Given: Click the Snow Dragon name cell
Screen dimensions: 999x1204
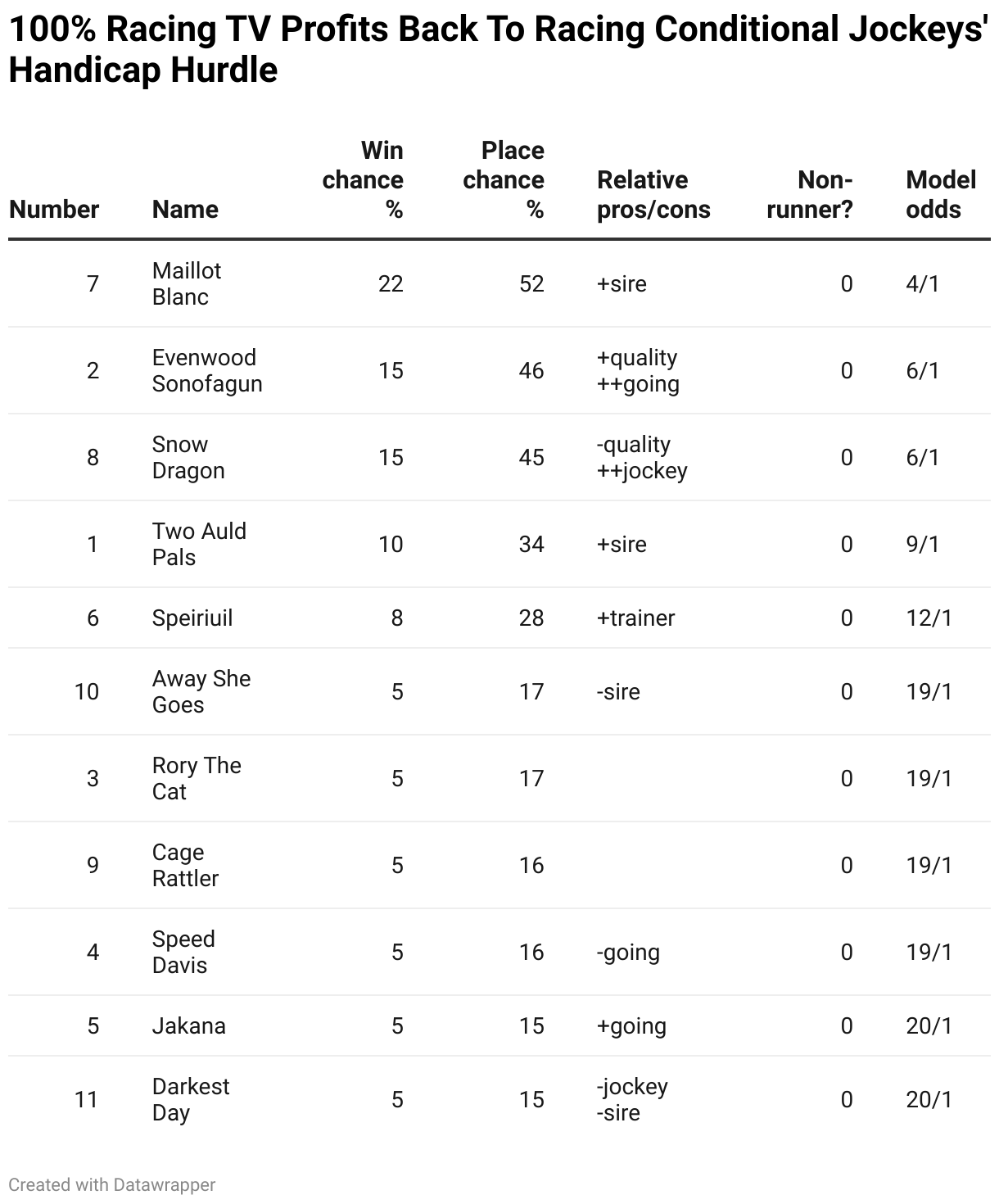Looking at the screenshot, I should 188,457.
